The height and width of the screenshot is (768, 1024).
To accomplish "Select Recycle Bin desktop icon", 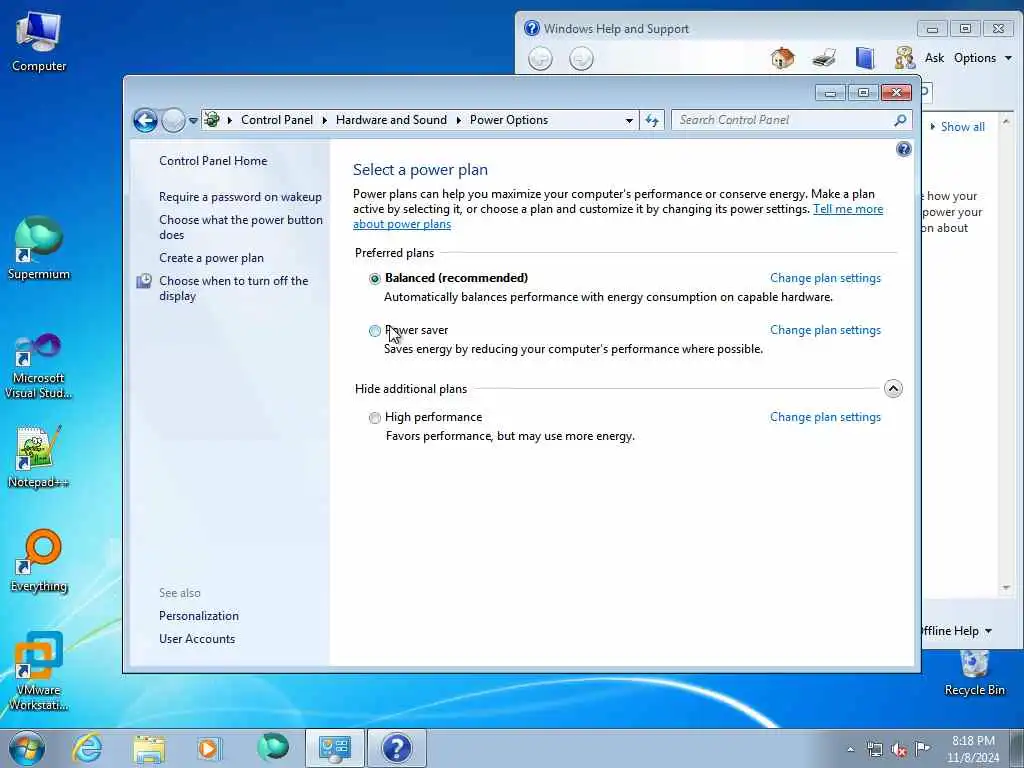I will 974,673.
